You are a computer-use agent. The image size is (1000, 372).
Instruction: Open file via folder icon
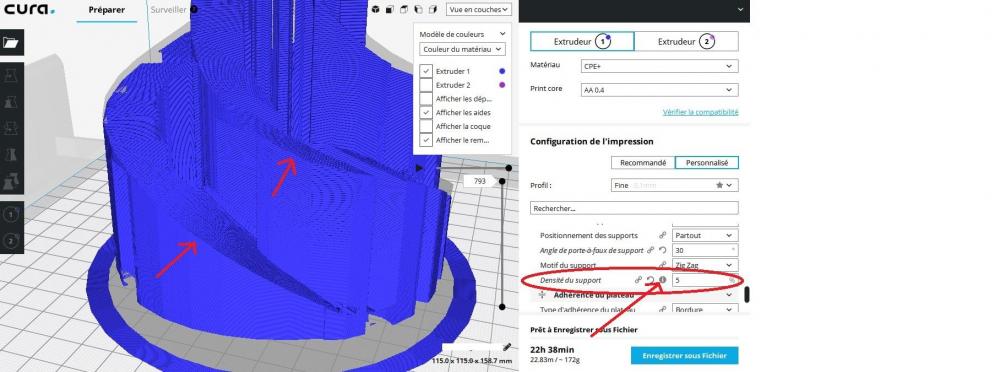(x=11, y=43)
